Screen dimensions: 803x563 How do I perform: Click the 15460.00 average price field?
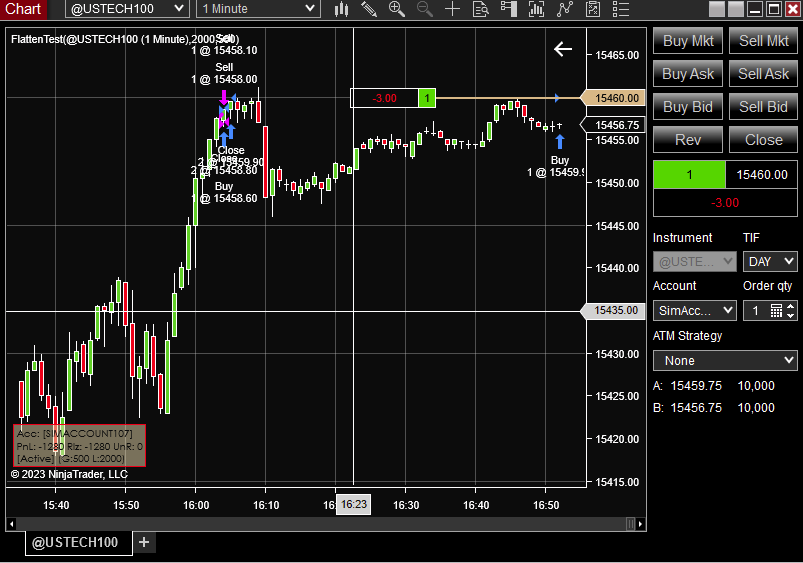[762, 175]
